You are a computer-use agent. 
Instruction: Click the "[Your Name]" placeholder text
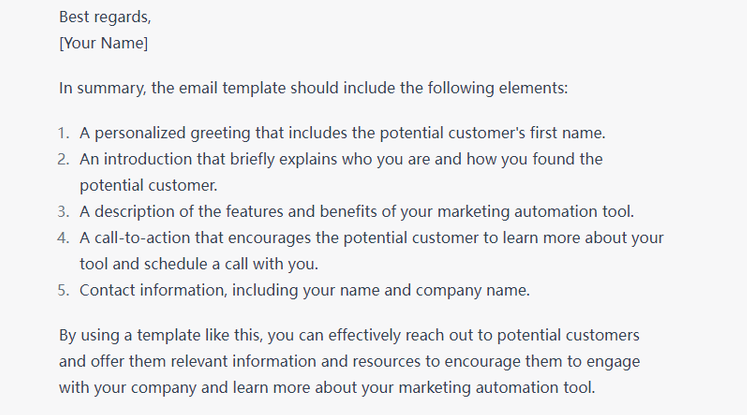tap(104, 43)
